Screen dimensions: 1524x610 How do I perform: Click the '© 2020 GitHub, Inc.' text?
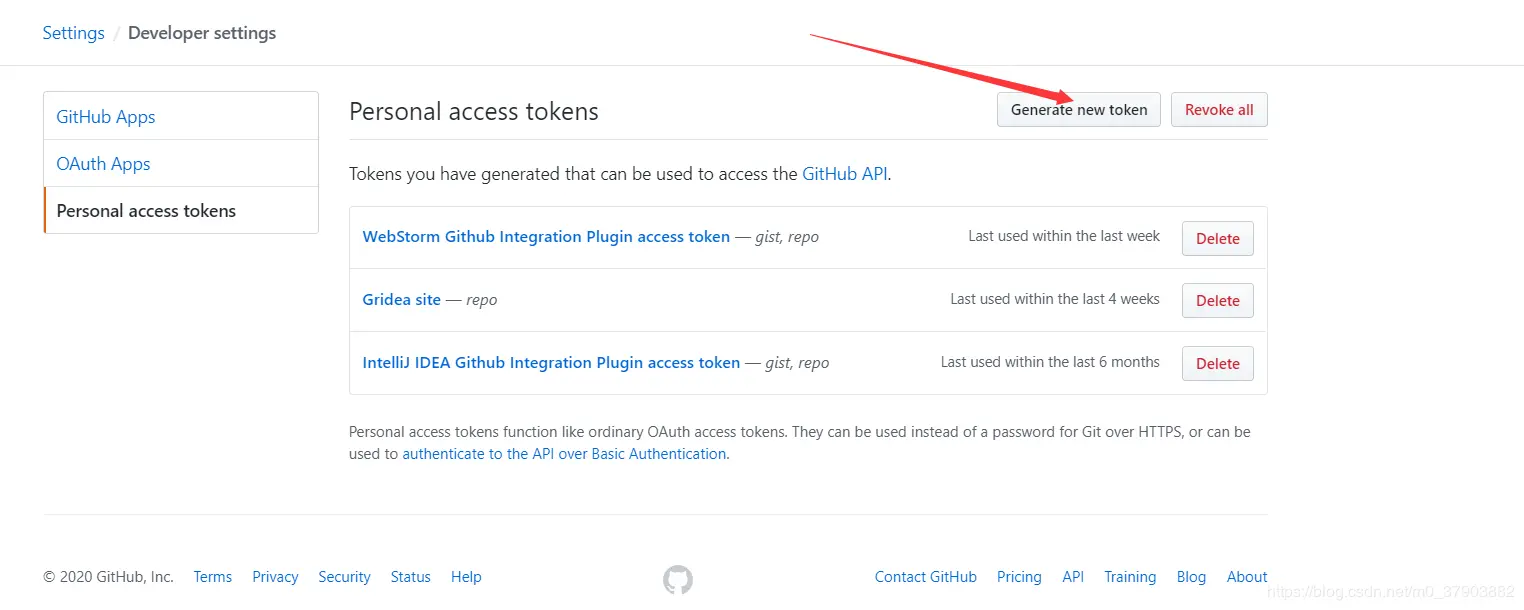(x=109, y=577)
